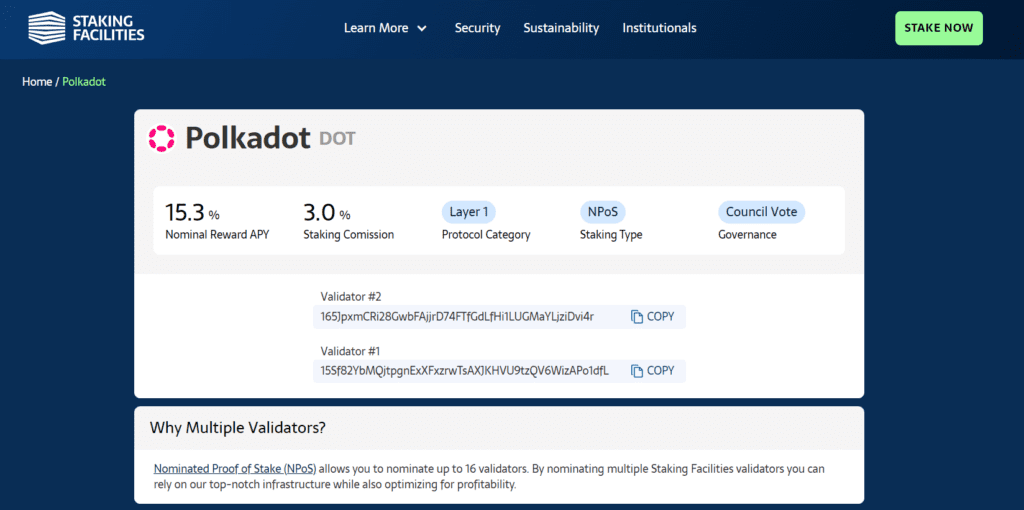Click the pink Polkadot logo icon
This screenshot has height=510, width=1024.
161,139
